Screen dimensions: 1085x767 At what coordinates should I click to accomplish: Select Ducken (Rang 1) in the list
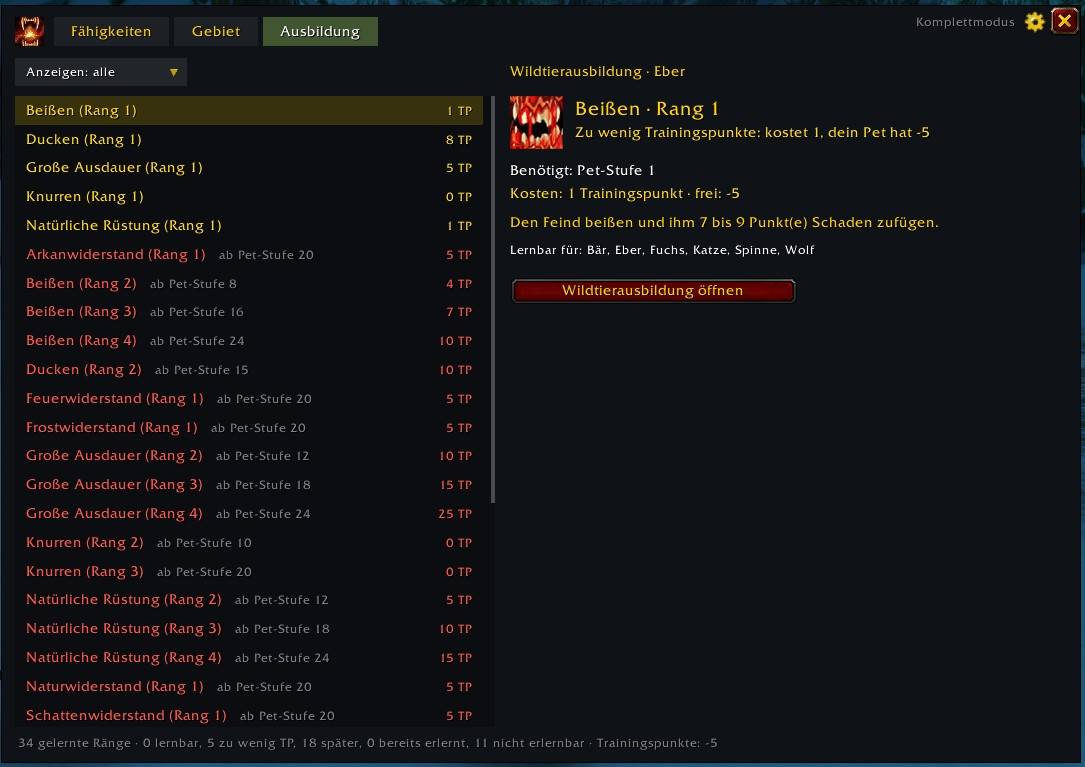click(249, 140)
